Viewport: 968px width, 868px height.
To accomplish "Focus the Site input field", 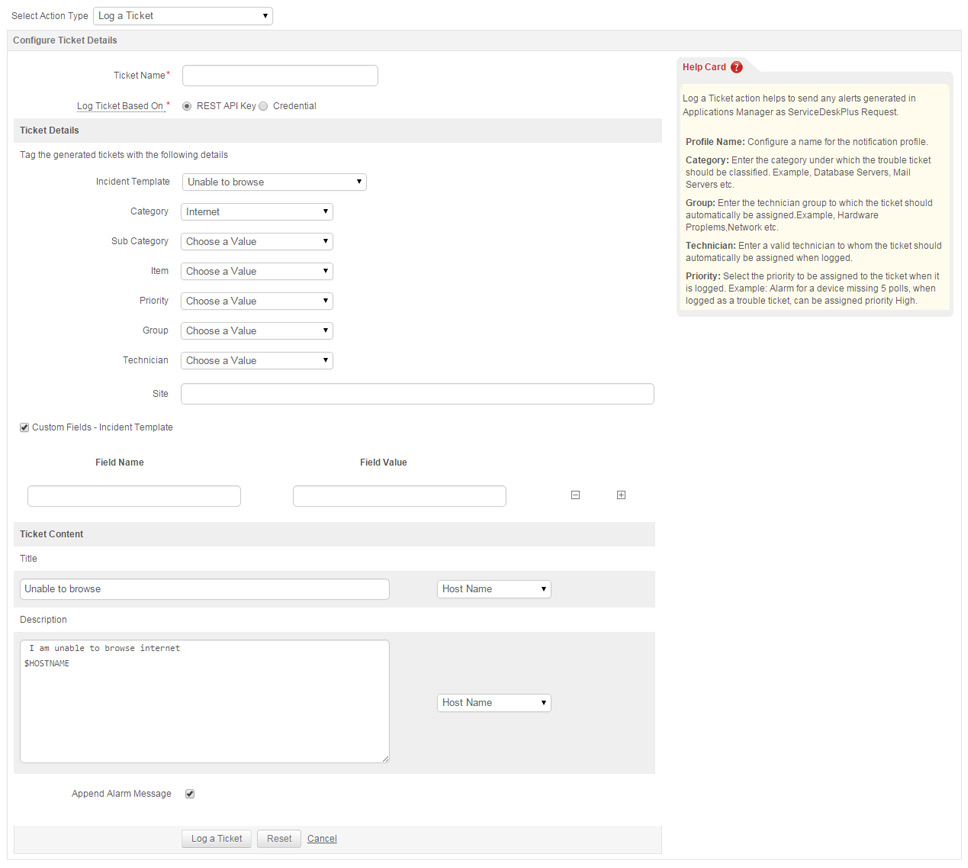I will [417, 394].
